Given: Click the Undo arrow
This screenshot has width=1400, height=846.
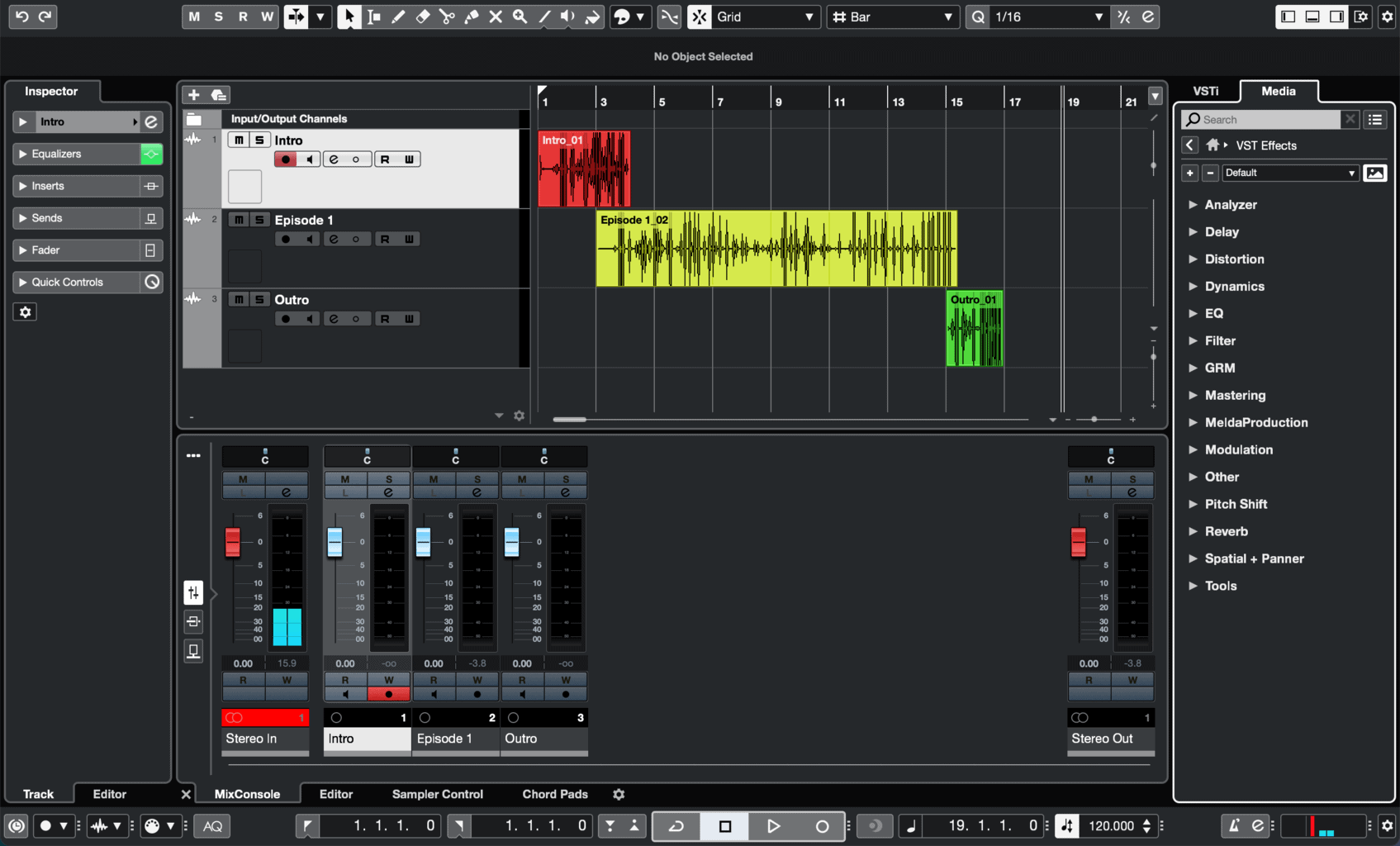Looking at the screenshot, I should [21, 17].
